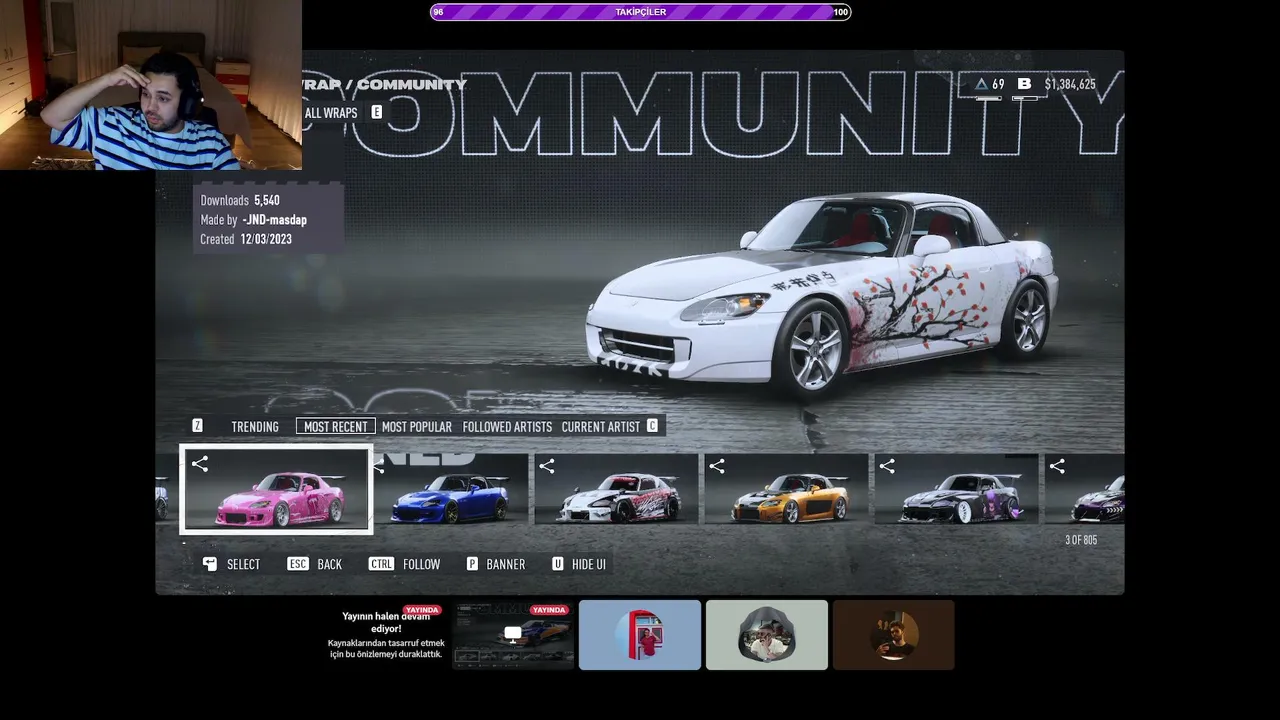Screen dimensions: 1280x720
Task: Click the E key icon beside All Wraps
Action: pos(377,112)
